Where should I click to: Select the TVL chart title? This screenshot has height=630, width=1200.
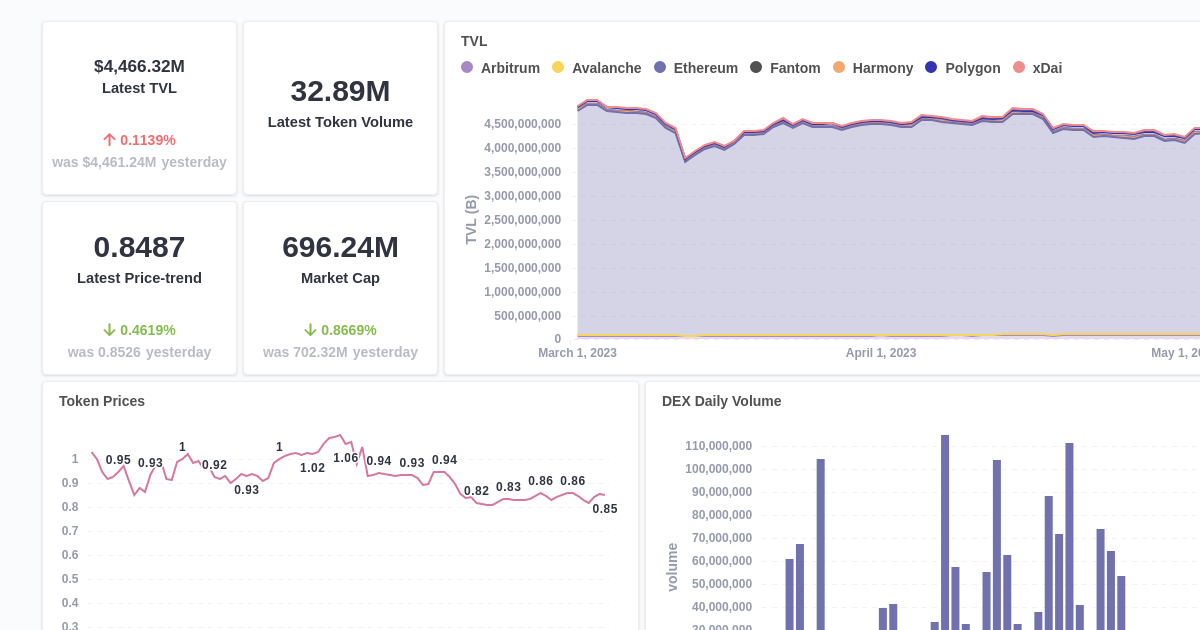[x=474, y=41]
